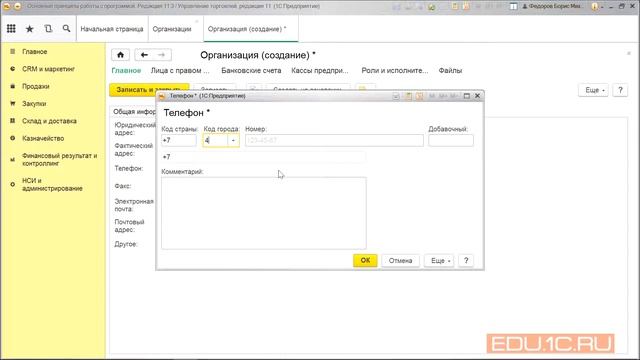Viewport: 640px width, 360px height.
Task: Open Лица с правом link
Action: point(180,71)
